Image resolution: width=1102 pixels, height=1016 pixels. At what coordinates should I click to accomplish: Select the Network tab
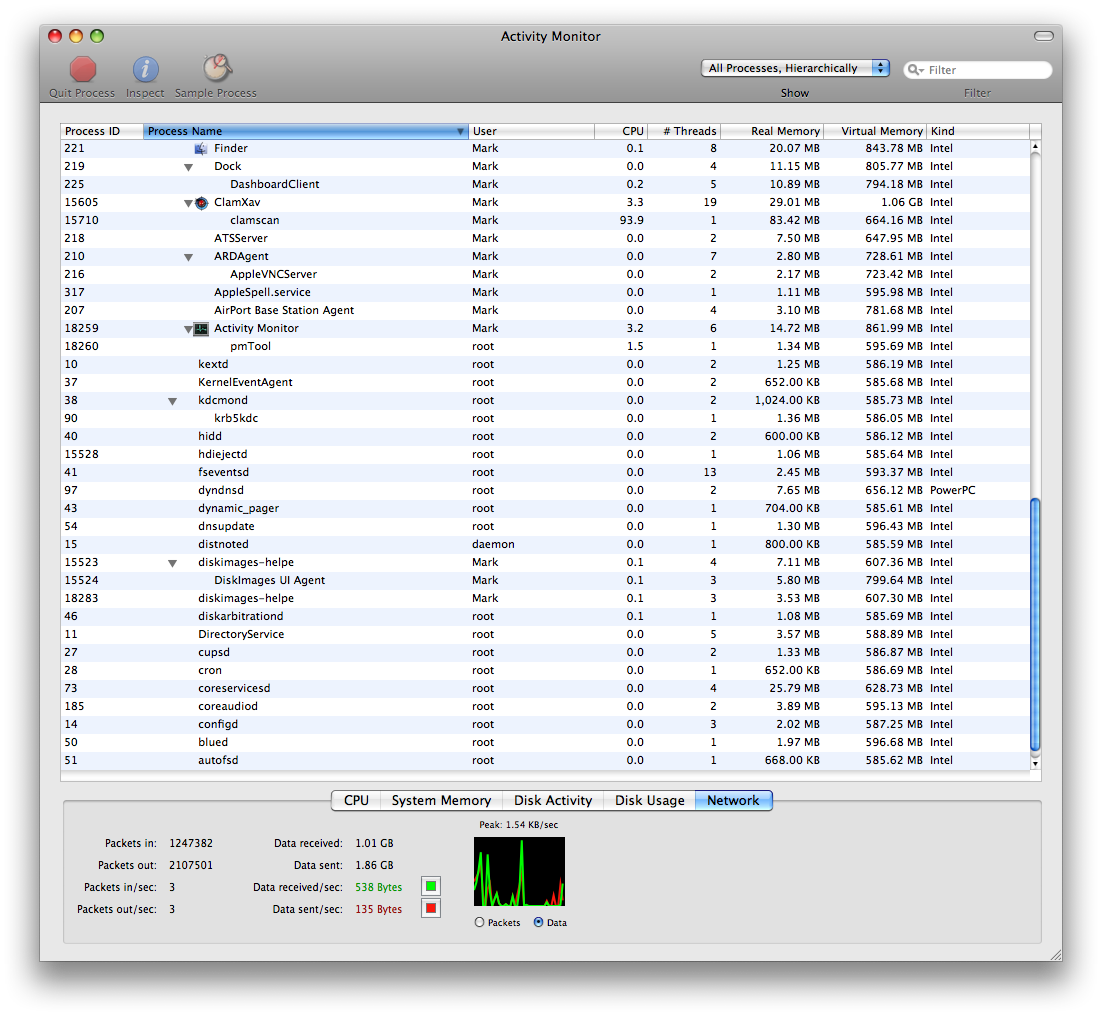tap(733, 800)
